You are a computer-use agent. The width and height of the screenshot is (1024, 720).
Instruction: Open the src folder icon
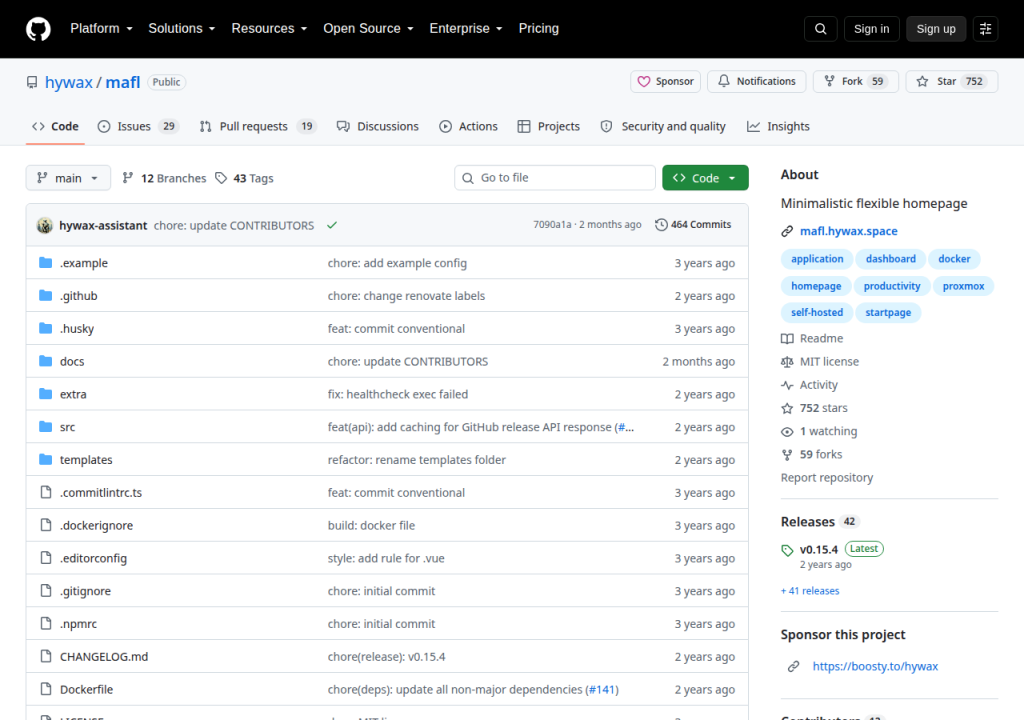tap(45, 427)
